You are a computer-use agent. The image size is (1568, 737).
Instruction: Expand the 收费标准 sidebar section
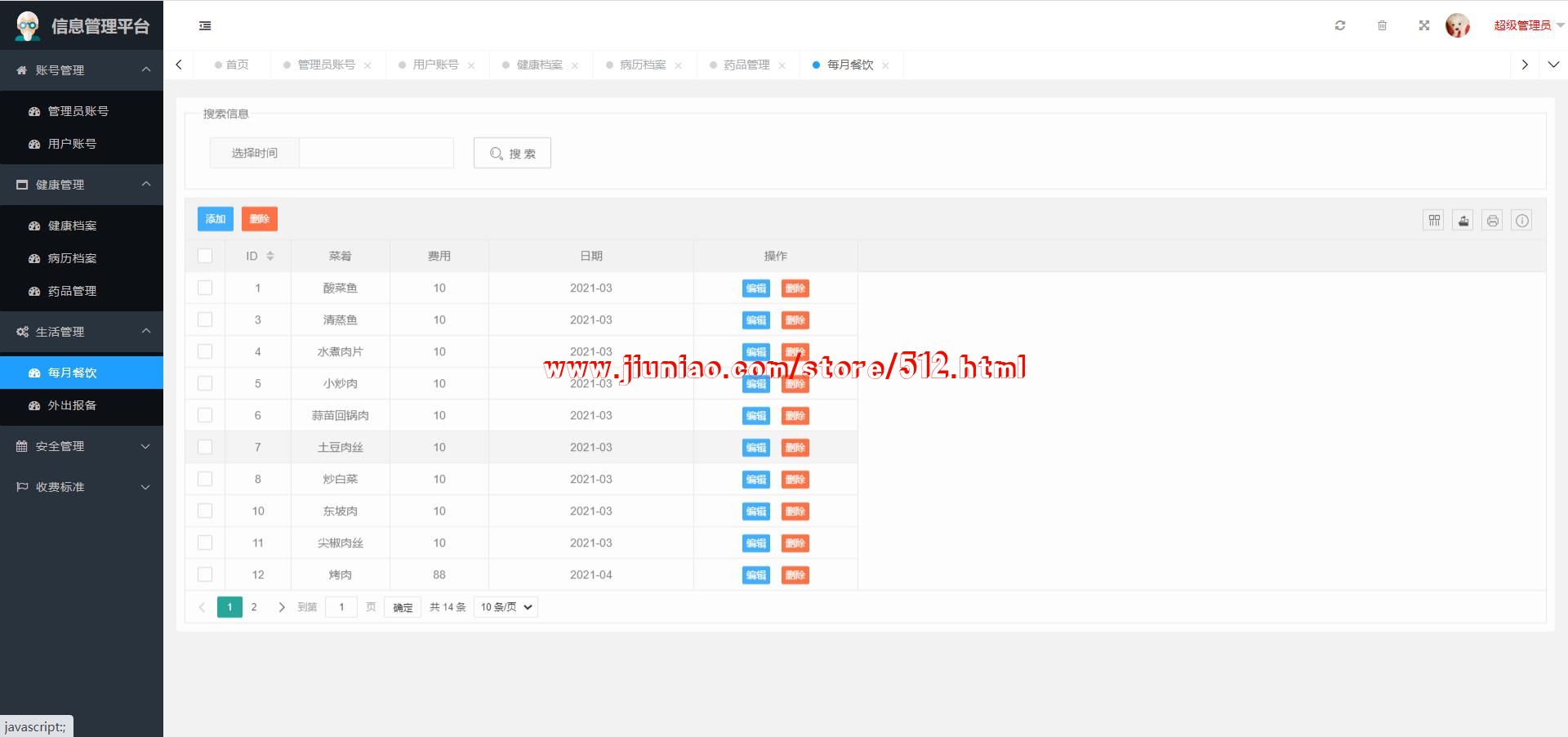pos(82,487)
